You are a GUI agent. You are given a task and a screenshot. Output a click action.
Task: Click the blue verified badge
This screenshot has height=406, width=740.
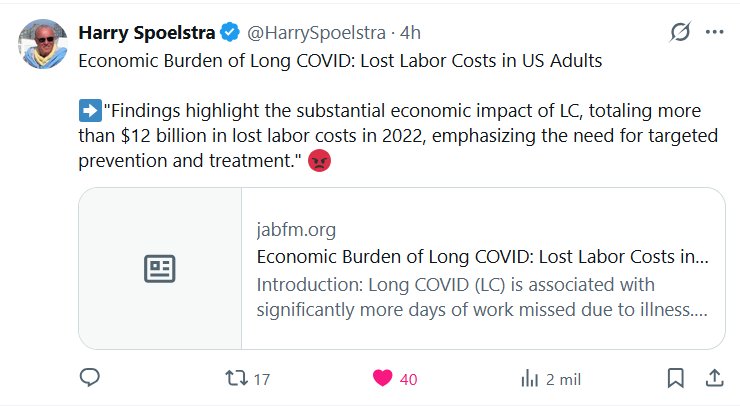point(230,32)
